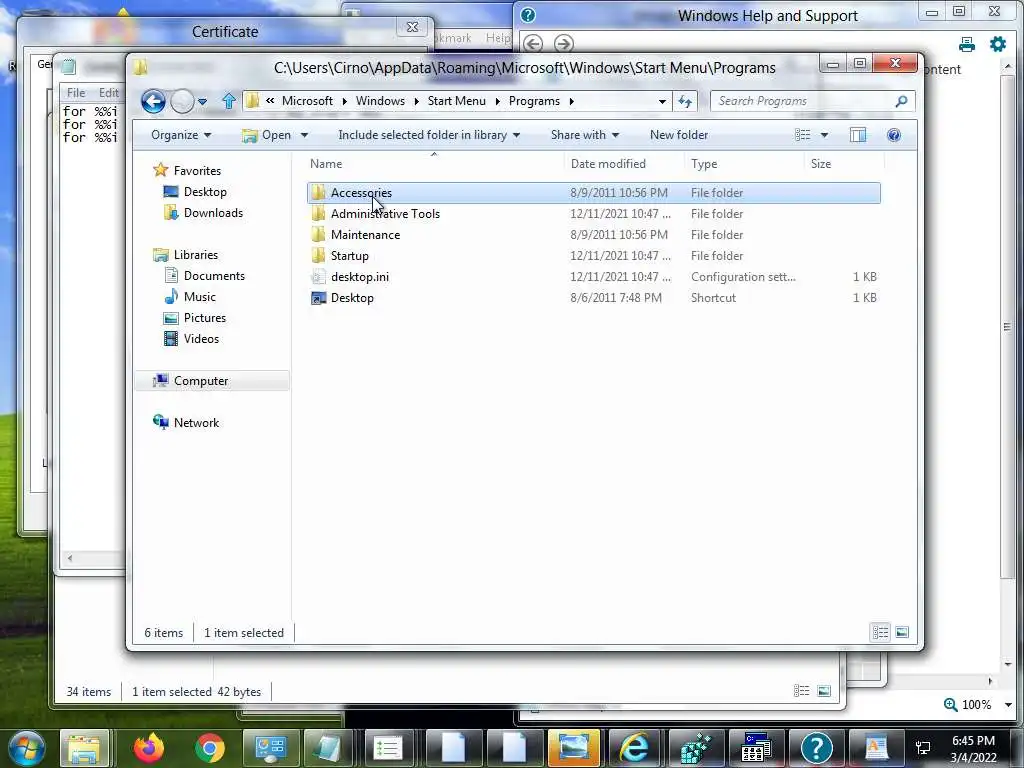This screenshot has width=1024, height=768.
Task: Open Include selected folder in library menu
Action: [429, 135]
